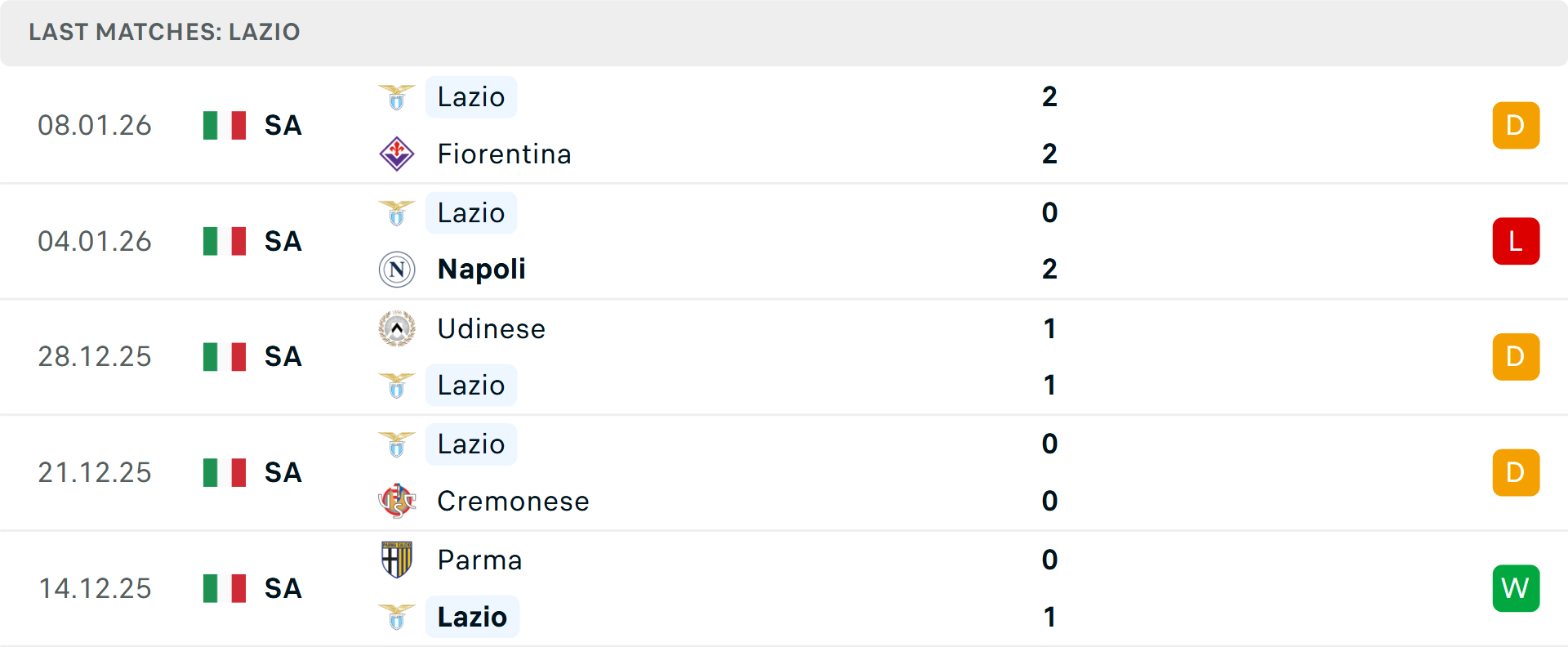Click Italy flag on 04.01.26 match row
The height and width of the screenshot is (647, 1568).
tap(225, 241)
